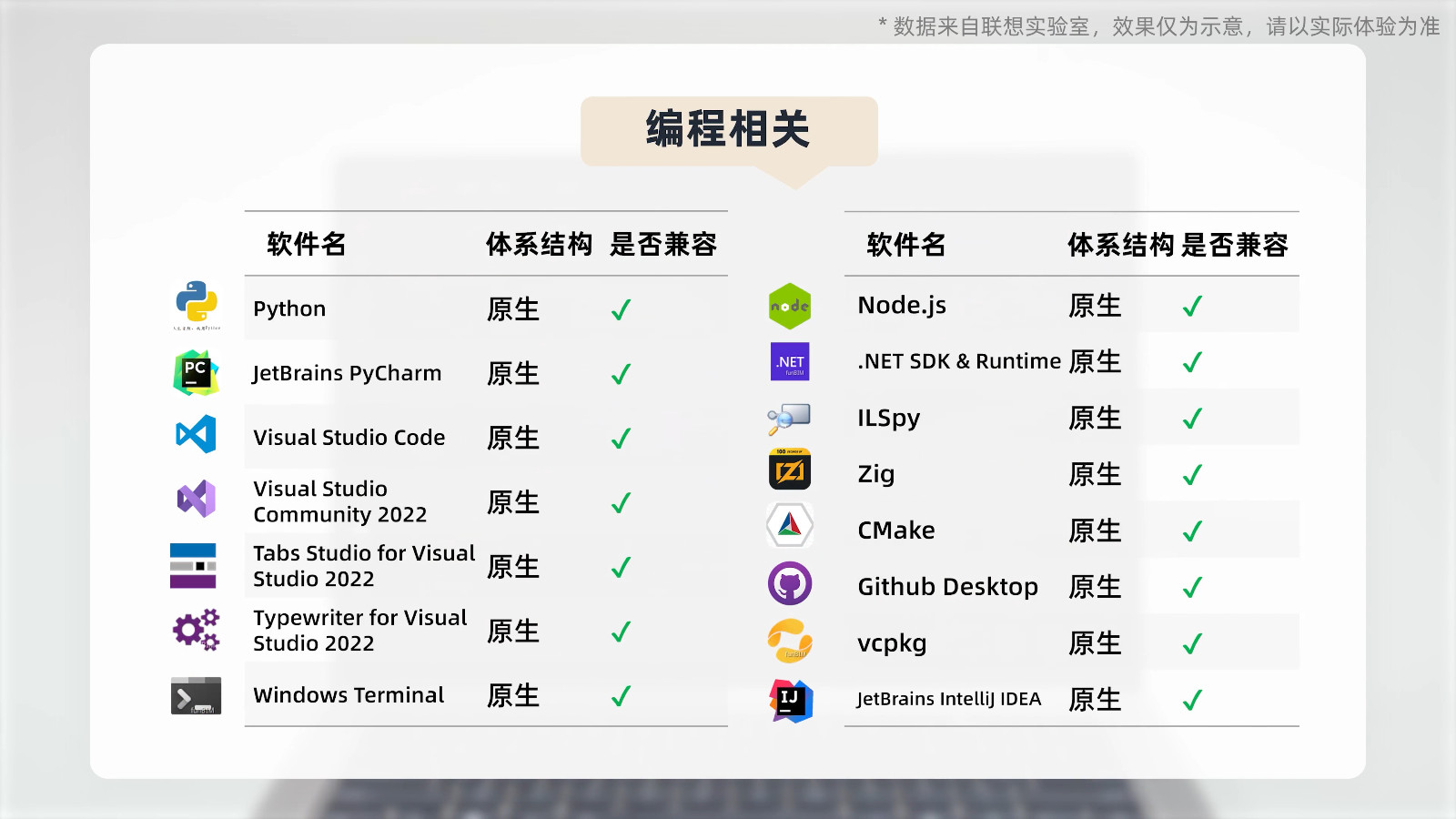
Task: Click the ILSpy magnifier icon
Action: (789, 419)
